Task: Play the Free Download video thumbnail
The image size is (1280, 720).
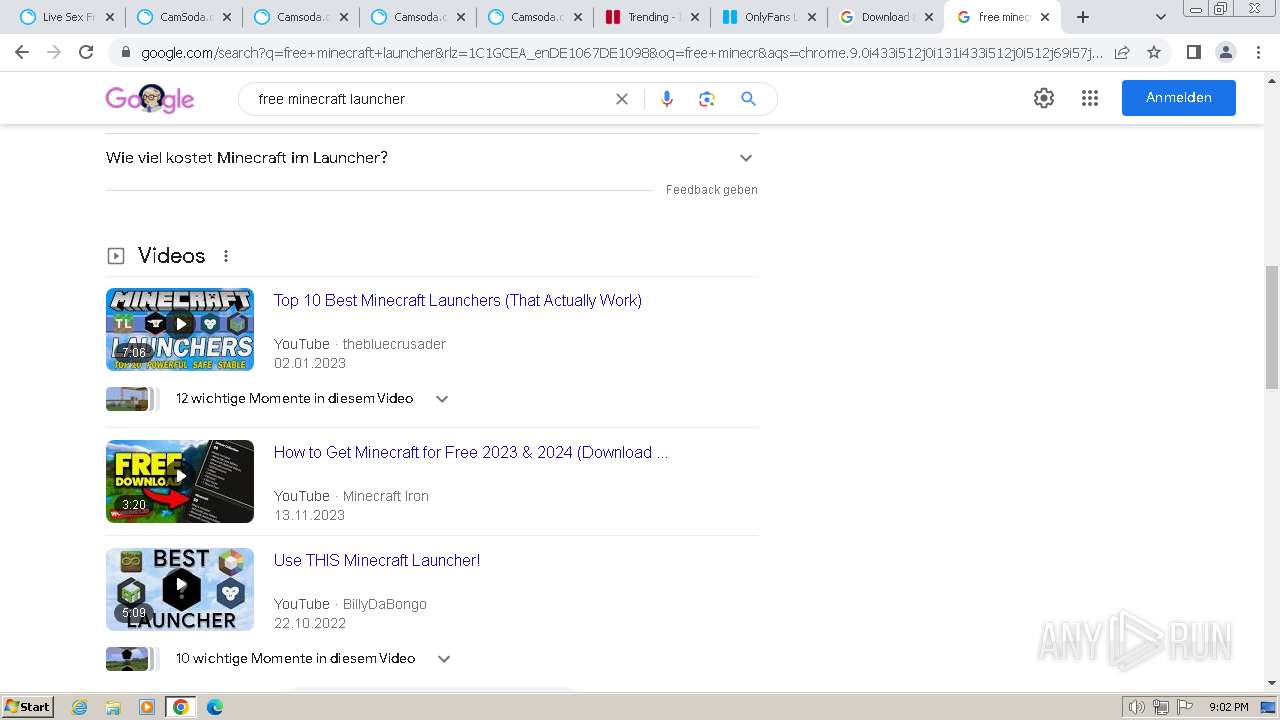Action: point(180,482)
